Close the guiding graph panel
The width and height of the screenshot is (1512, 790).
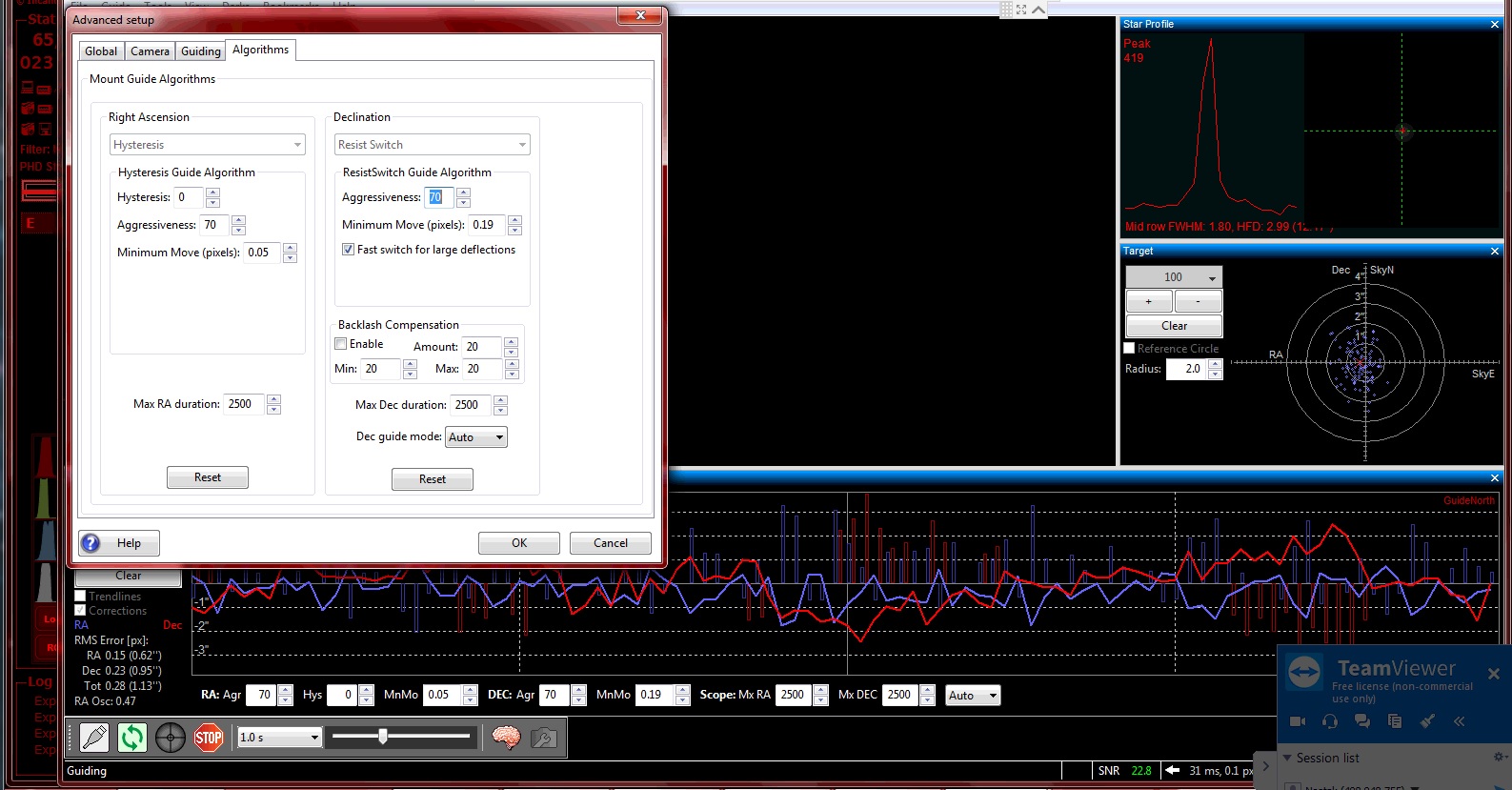coord(1495,477)
